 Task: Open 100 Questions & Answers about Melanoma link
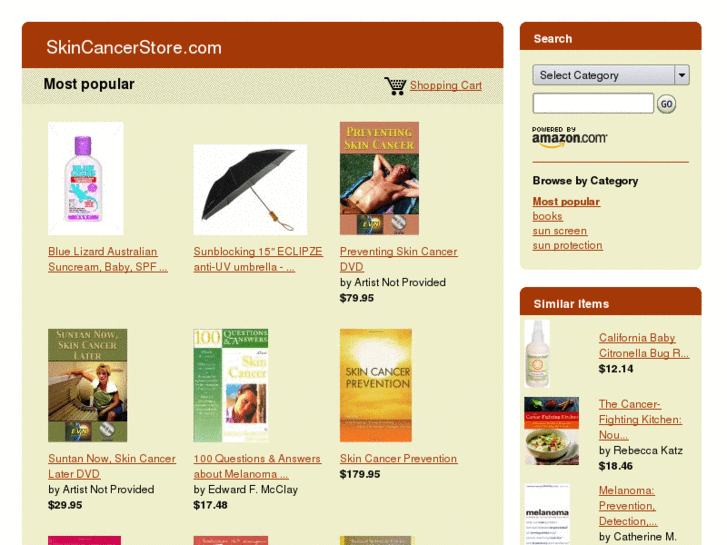pyautogui.click(x=257, y=466)
